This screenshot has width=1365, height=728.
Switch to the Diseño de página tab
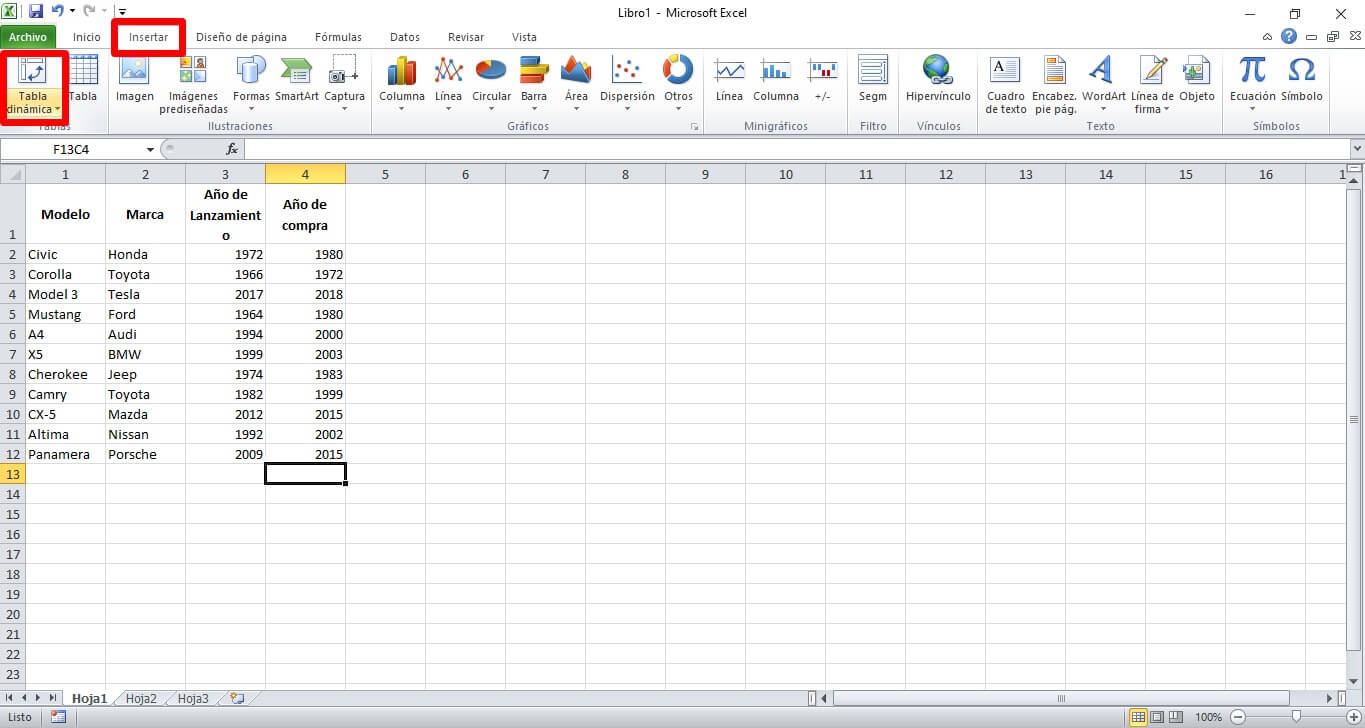point(241,37)
